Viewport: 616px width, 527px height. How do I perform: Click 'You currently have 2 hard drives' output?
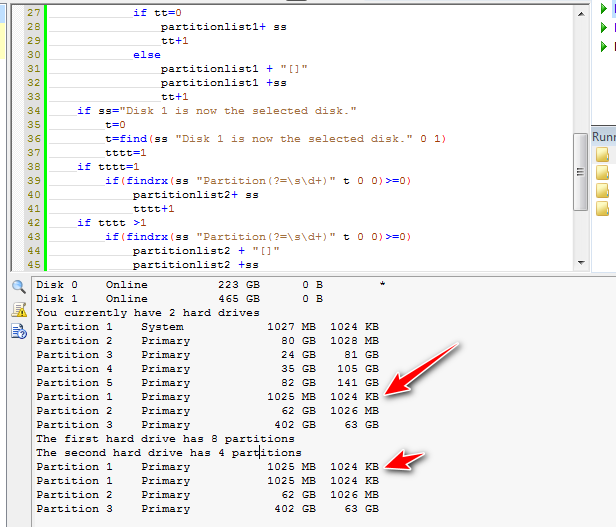(x=148, y=313)
